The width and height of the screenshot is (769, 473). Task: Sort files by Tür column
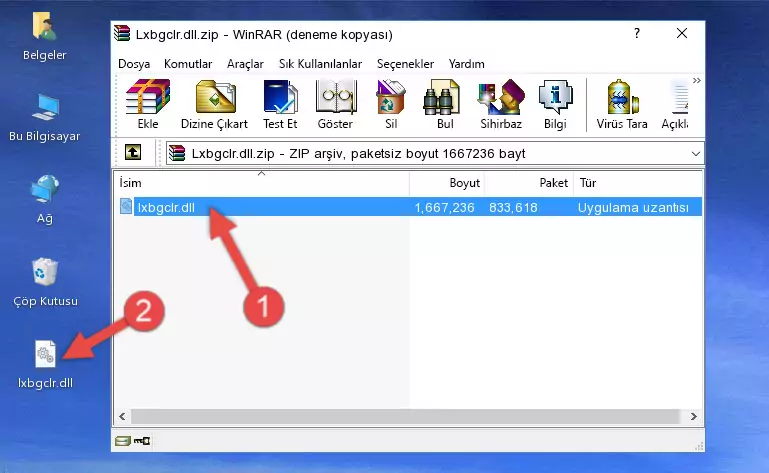pyautogui.click(x=638, y=183)
